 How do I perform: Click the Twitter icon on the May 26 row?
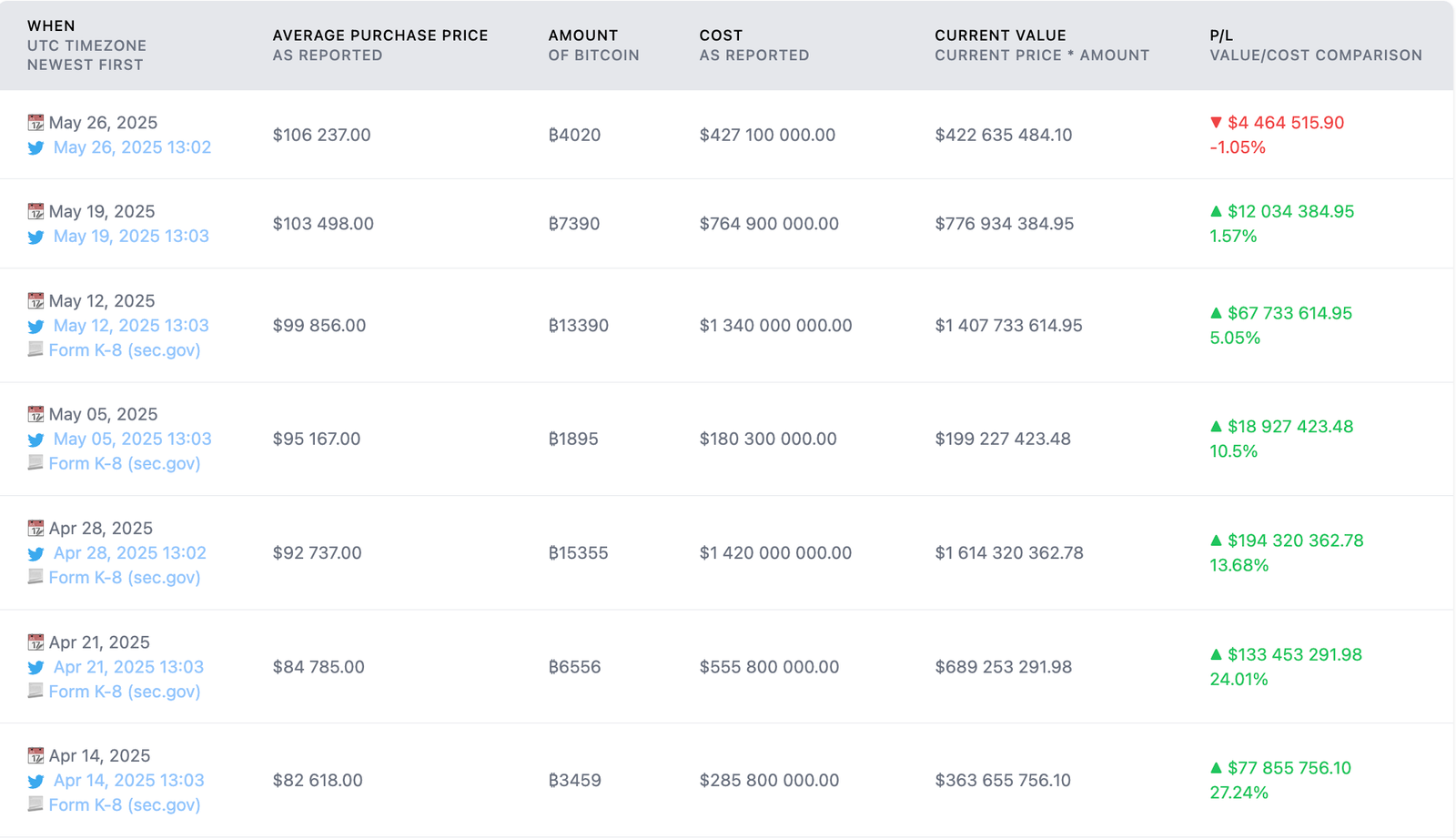(x=35, y=147)
